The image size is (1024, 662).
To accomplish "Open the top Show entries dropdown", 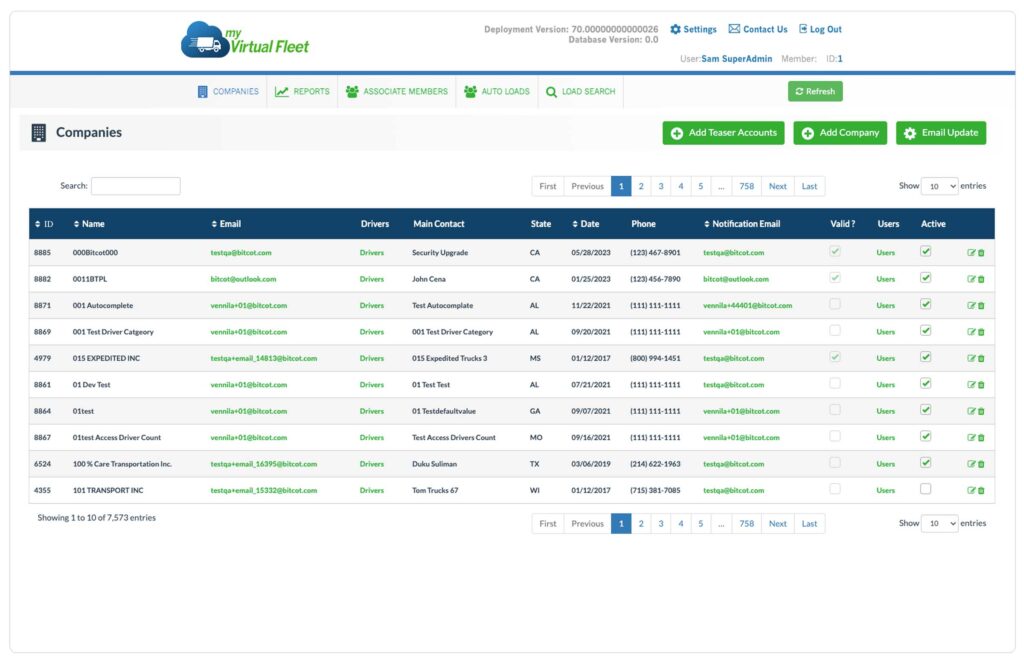I will point(939,186).
